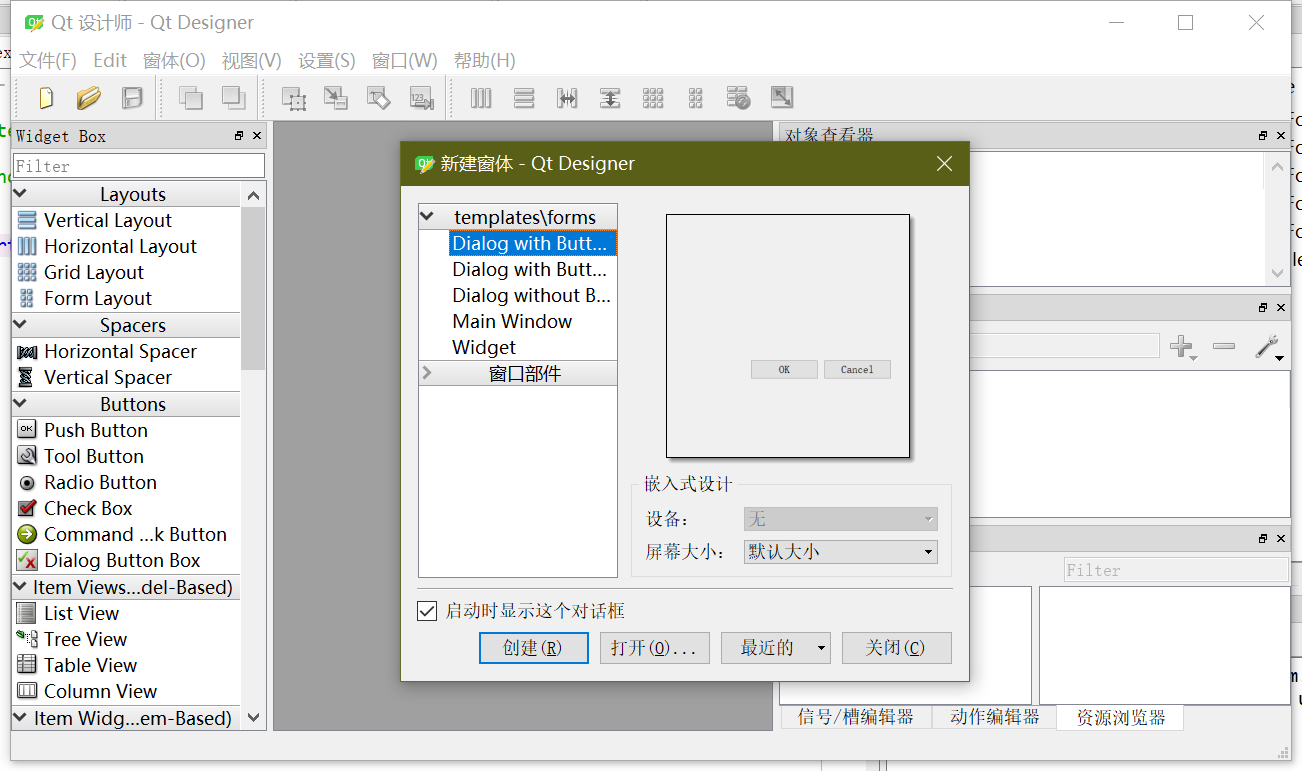
Task: Open the wrench configure property editor icon
Action: (x=1268, y=347)
